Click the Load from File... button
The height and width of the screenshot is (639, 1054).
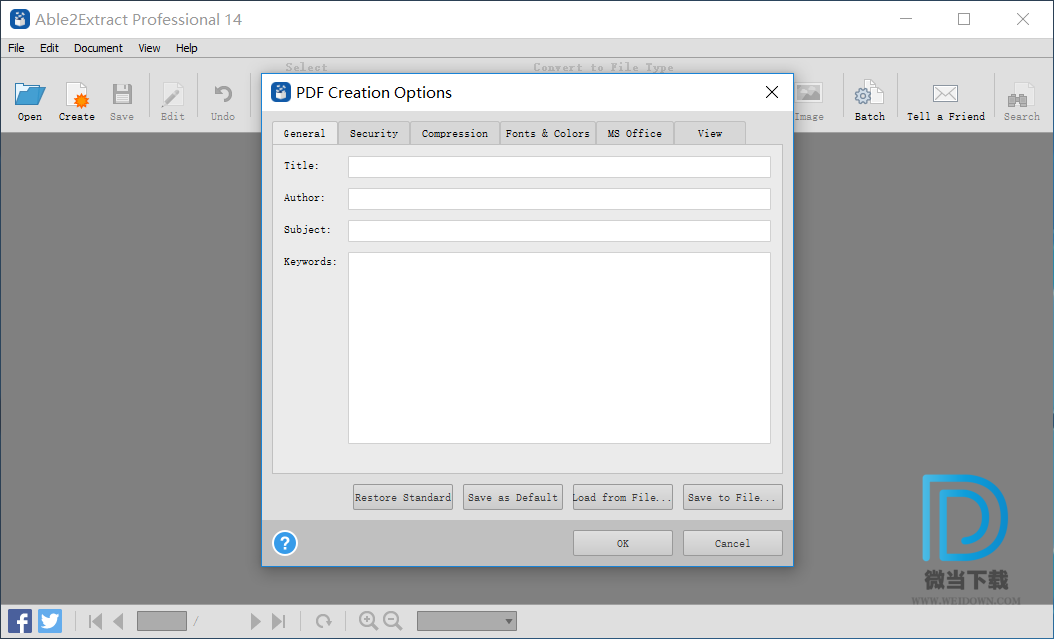click(622, 497)
